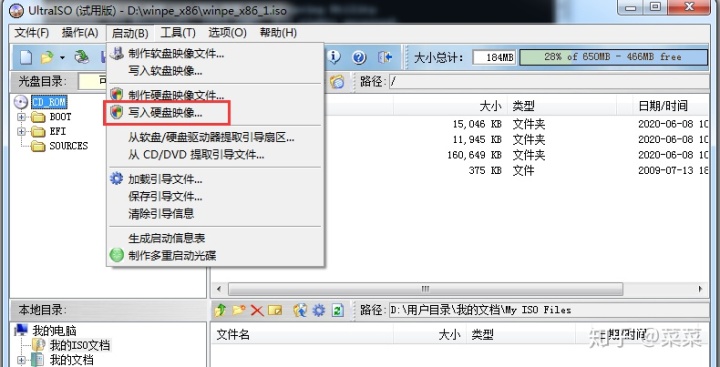Click the 184MB total size field
This screenshot has height=367, width=720.
(x=494, y=57)
